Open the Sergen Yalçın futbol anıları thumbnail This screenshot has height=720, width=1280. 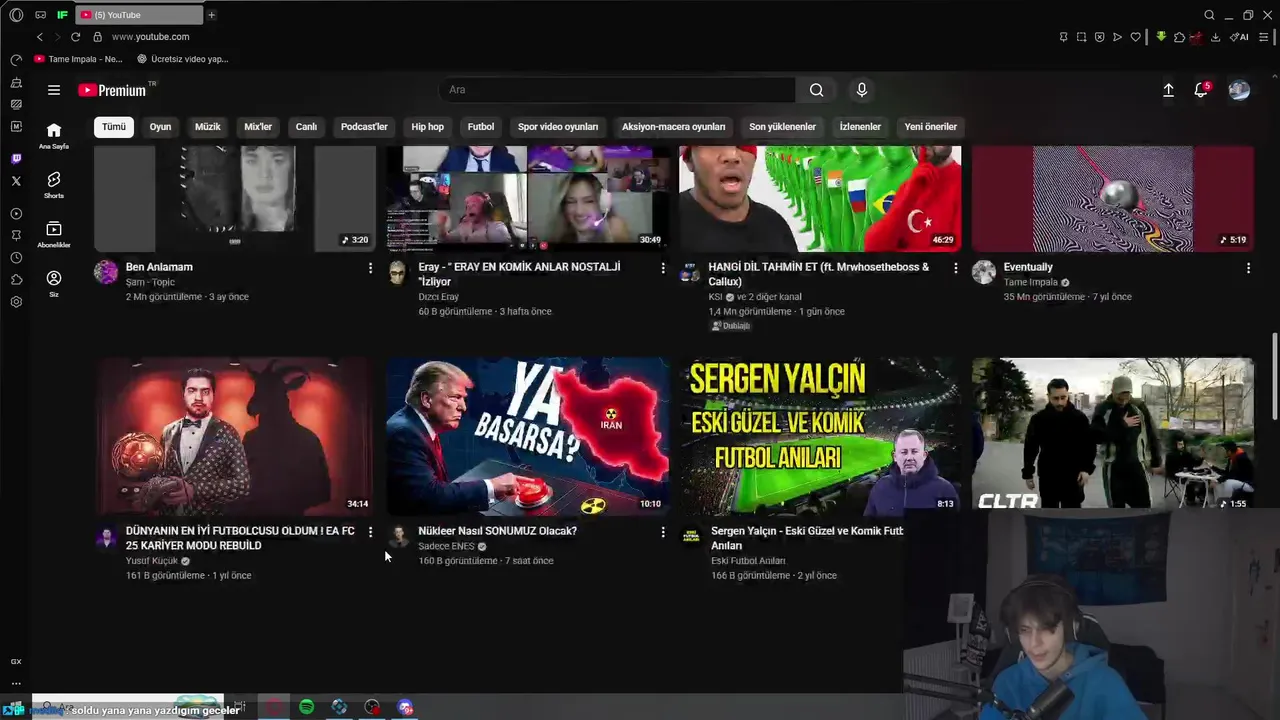(820, 436)
